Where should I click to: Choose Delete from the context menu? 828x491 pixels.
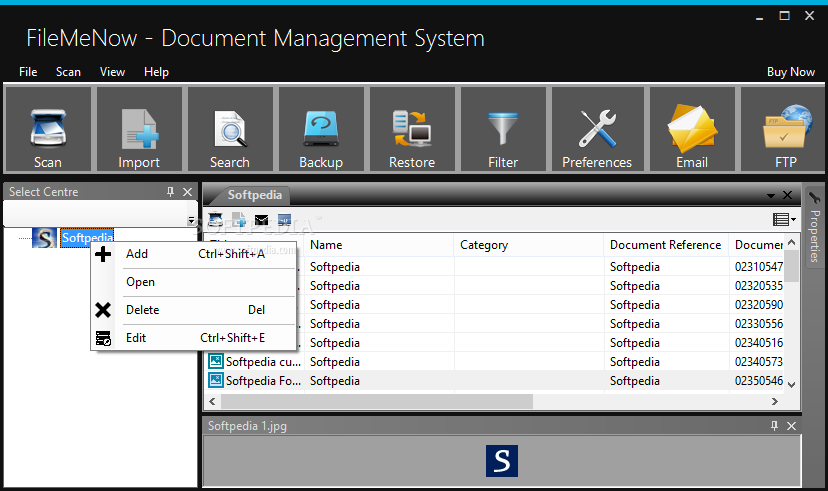(x=194, y=310)
